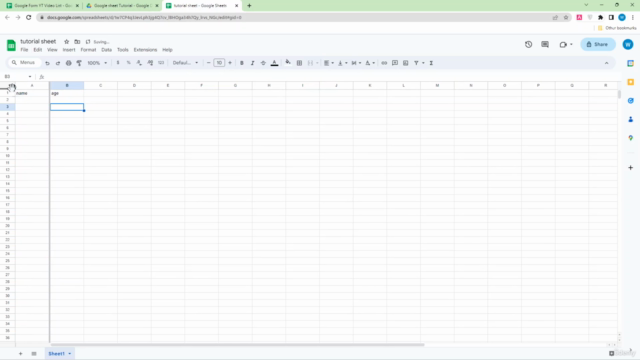Open the Extensions menu

pyautogui.click(x=145, y=50)
